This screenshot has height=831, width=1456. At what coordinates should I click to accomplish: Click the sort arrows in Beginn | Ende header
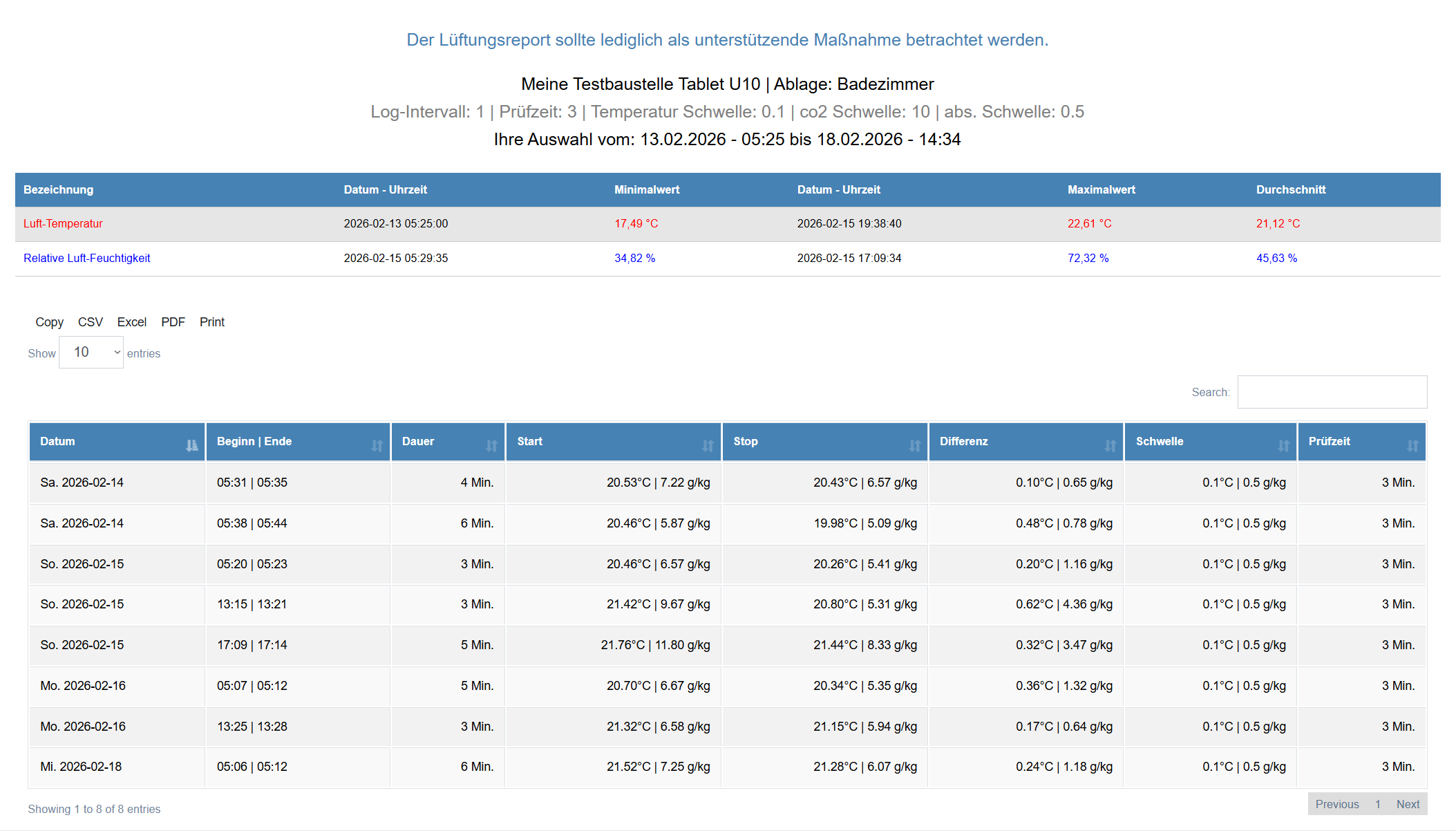click(x=377, y=446)
